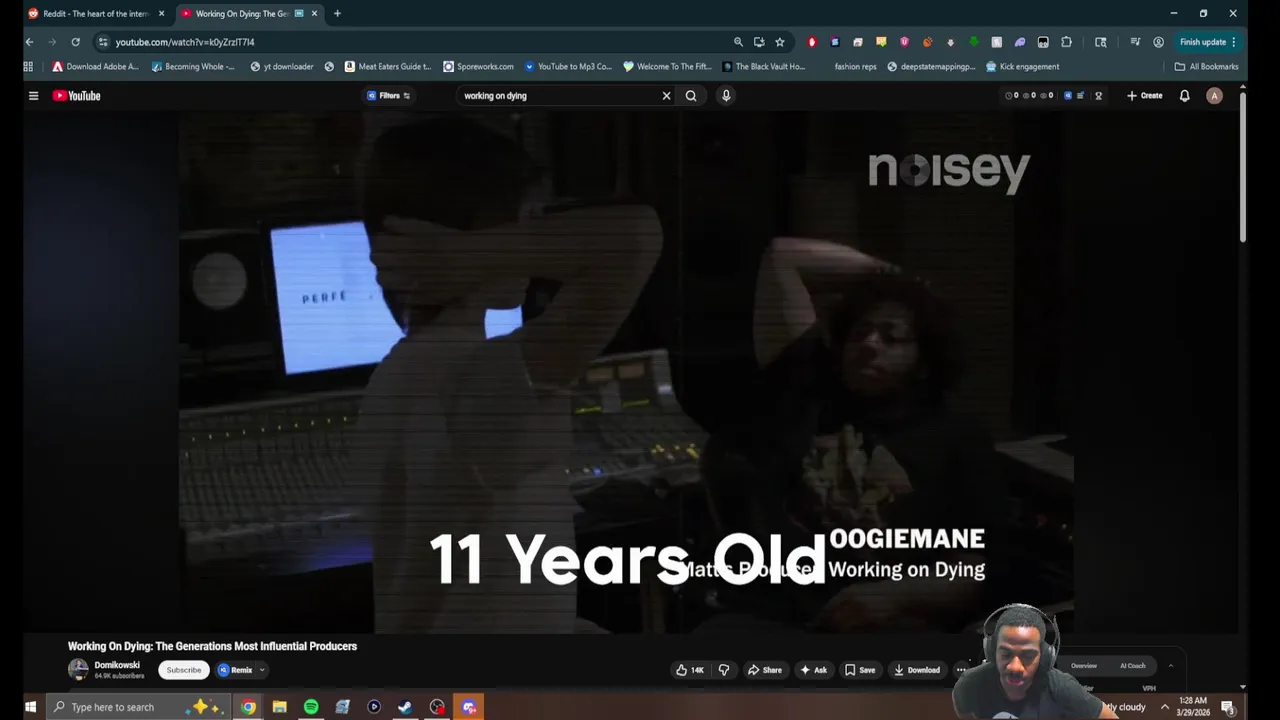Open the media controls icon in Chrome

(1135, 42)
